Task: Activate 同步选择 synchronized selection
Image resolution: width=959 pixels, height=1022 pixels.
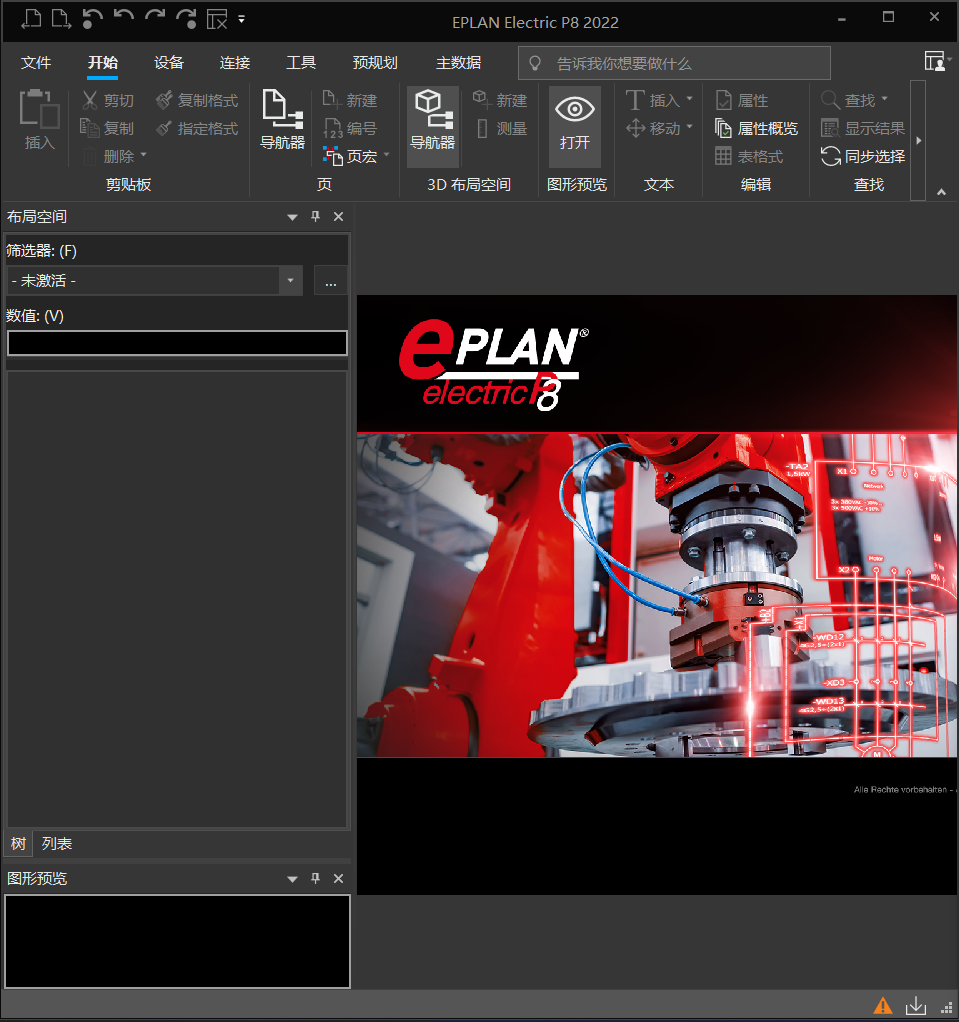Action: tap(868, 156)
